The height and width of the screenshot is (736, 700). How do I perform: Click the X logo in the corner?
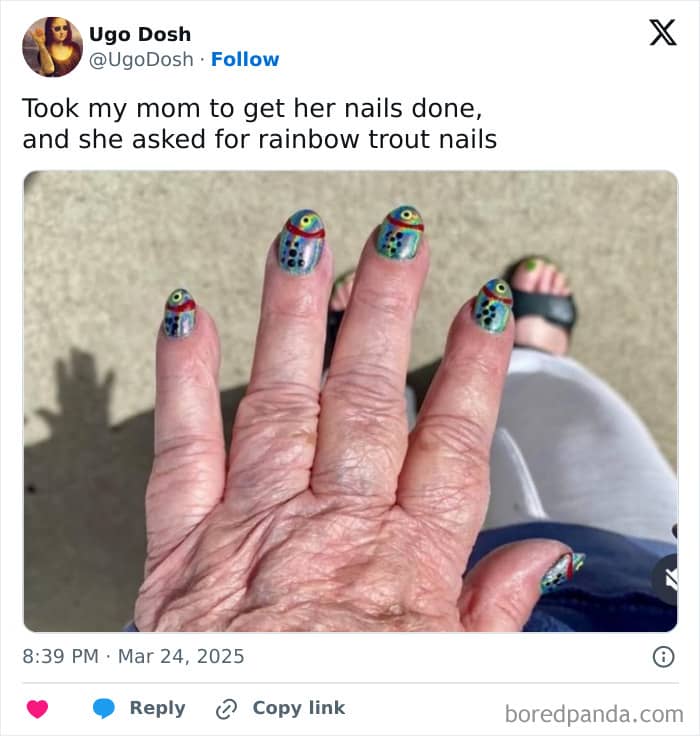(663, 33)
